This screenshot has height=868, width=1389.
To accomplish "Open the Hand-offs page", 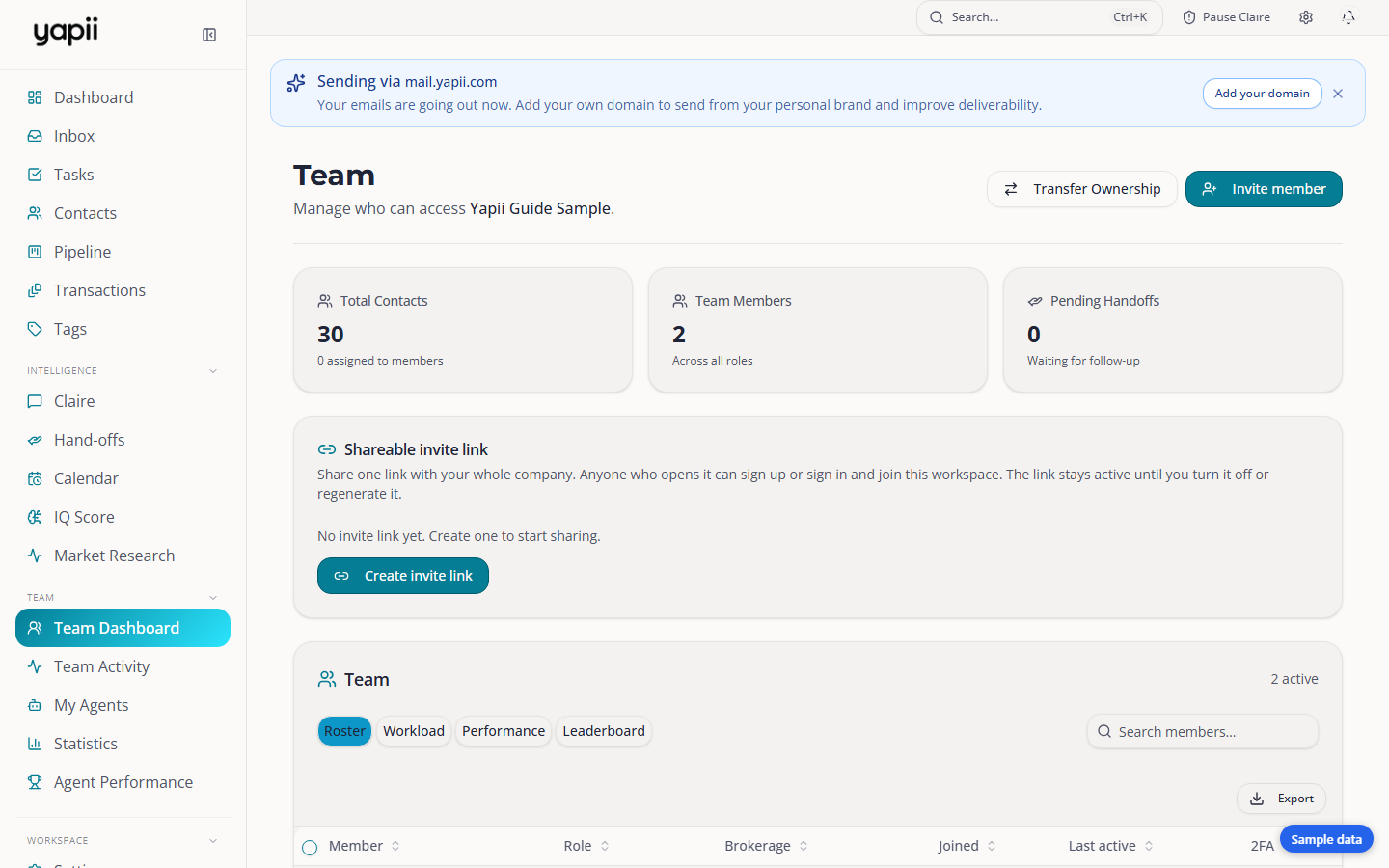I will [x=123, y=440].
